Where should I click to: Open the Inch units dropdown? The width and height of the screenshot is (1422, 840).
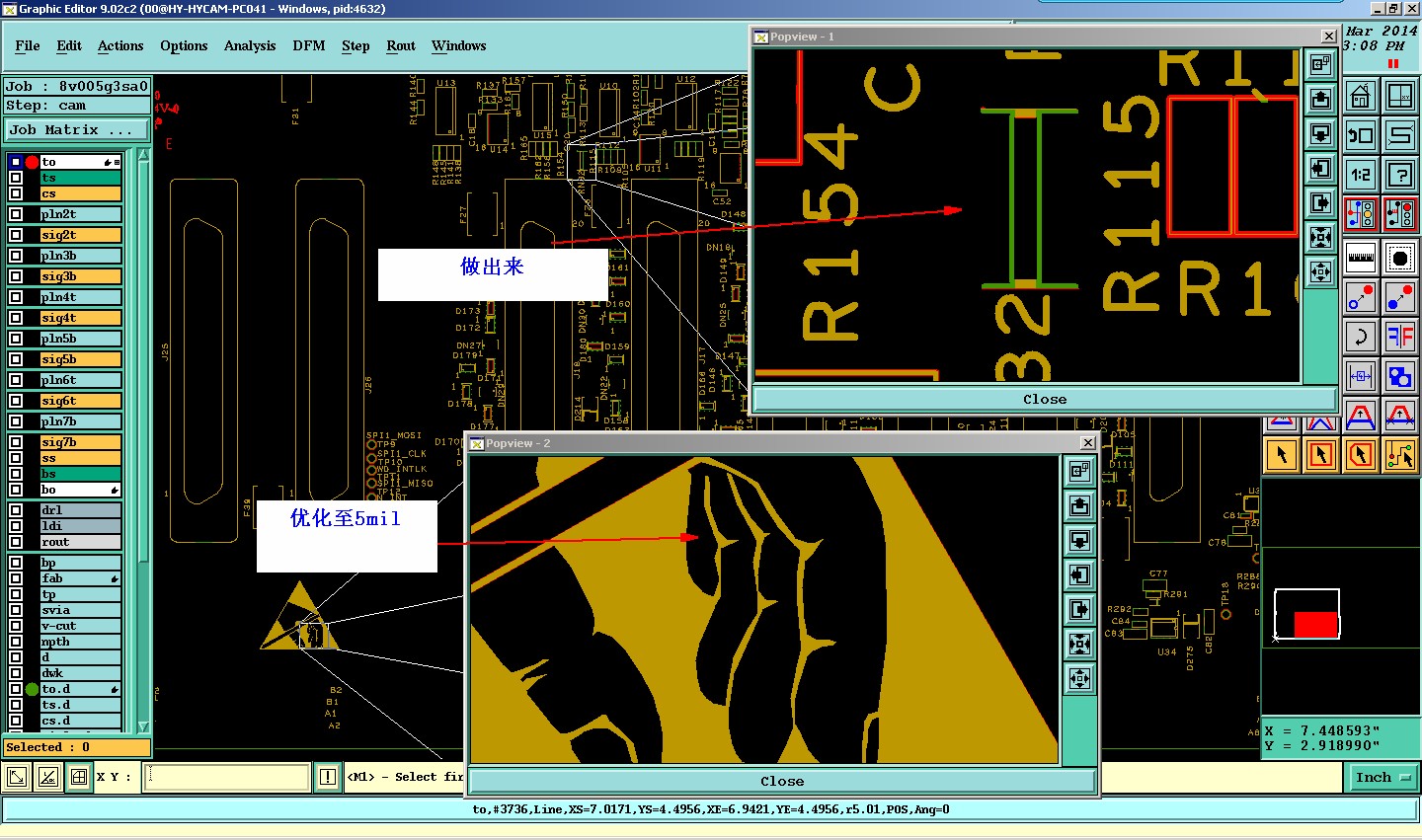click(x=1382, y=778)
